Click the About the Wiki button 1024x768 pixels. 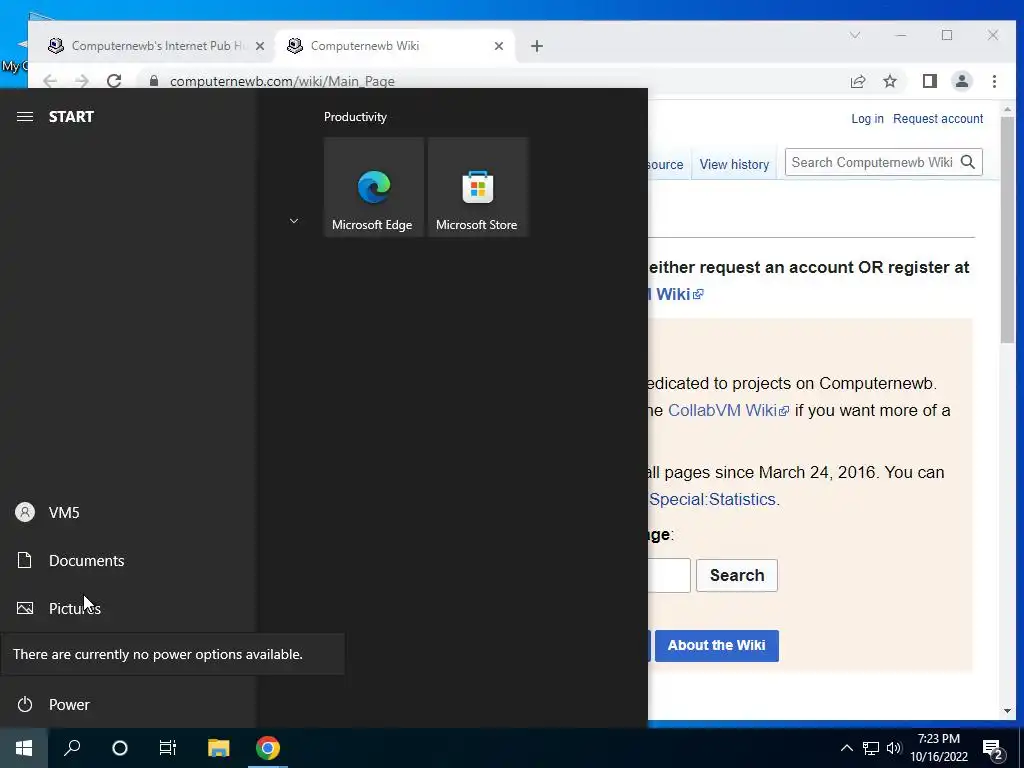[716, 646]
